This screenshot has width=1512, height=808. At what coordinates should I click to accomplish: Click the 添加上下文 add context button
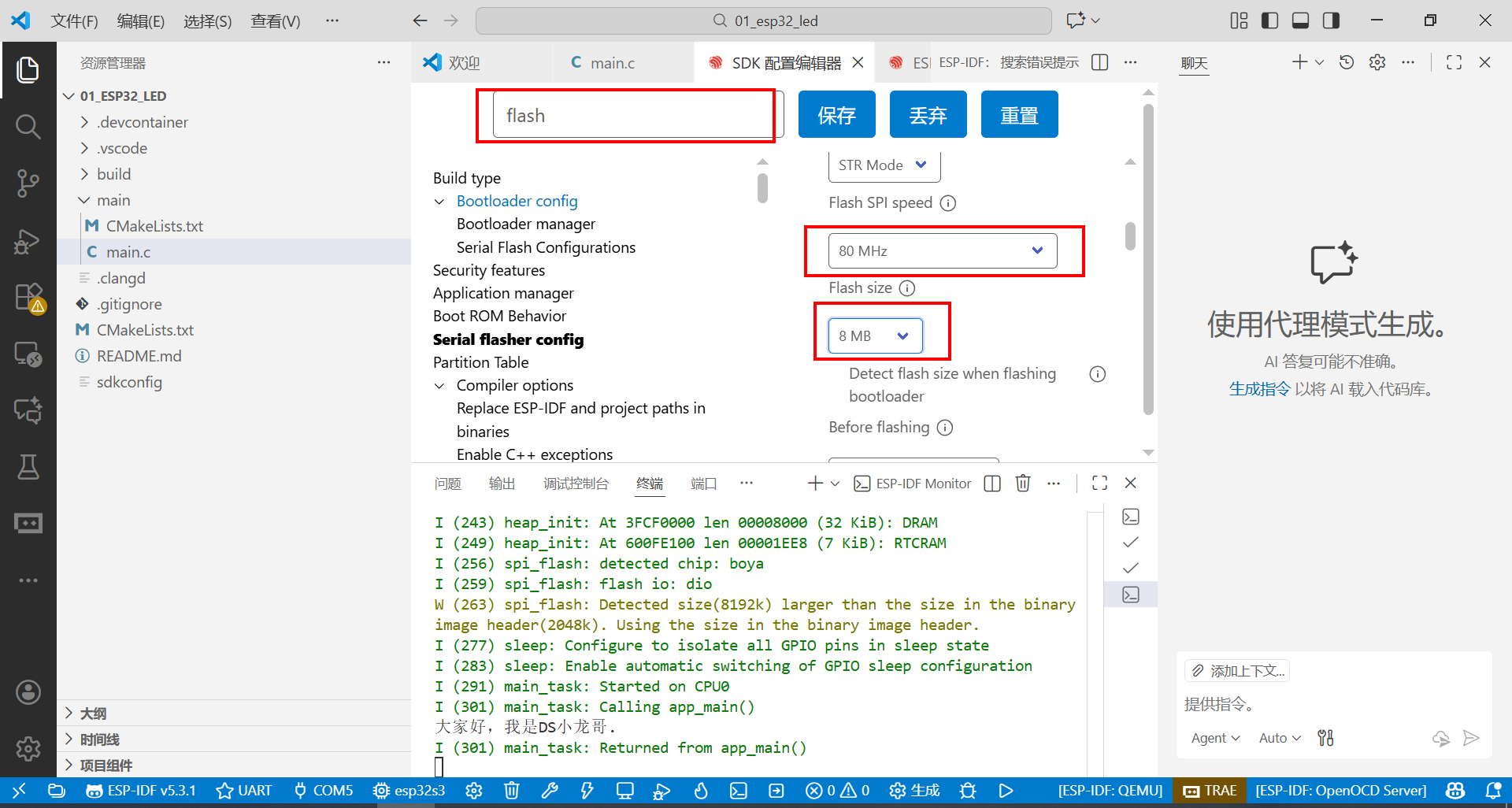pyautogui.click(x=1237, y=671)
